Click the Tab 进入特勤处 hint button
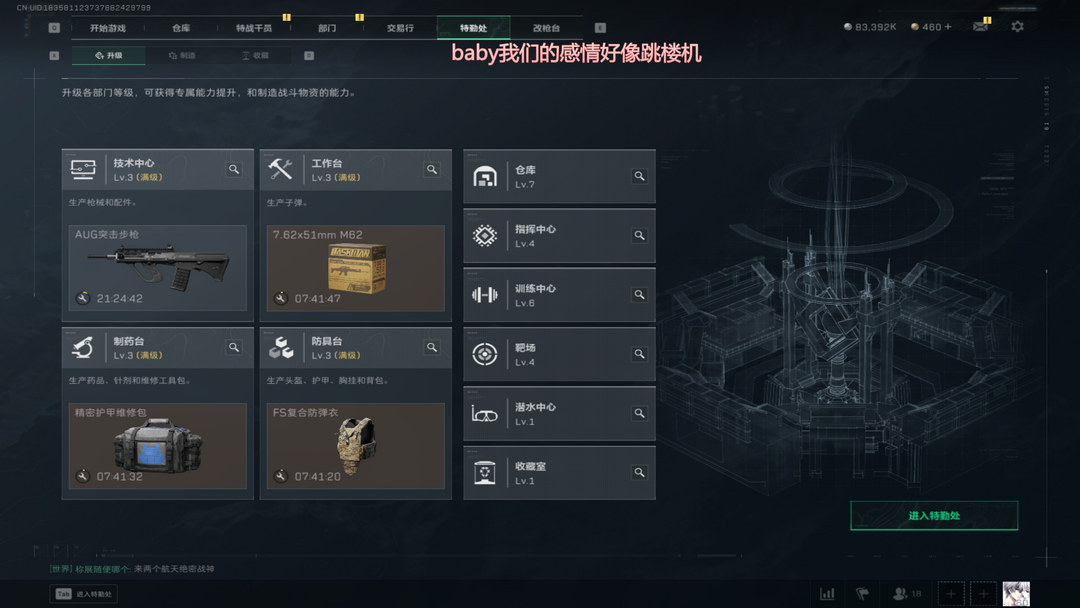1080x608 pixels. coord(83,594)
